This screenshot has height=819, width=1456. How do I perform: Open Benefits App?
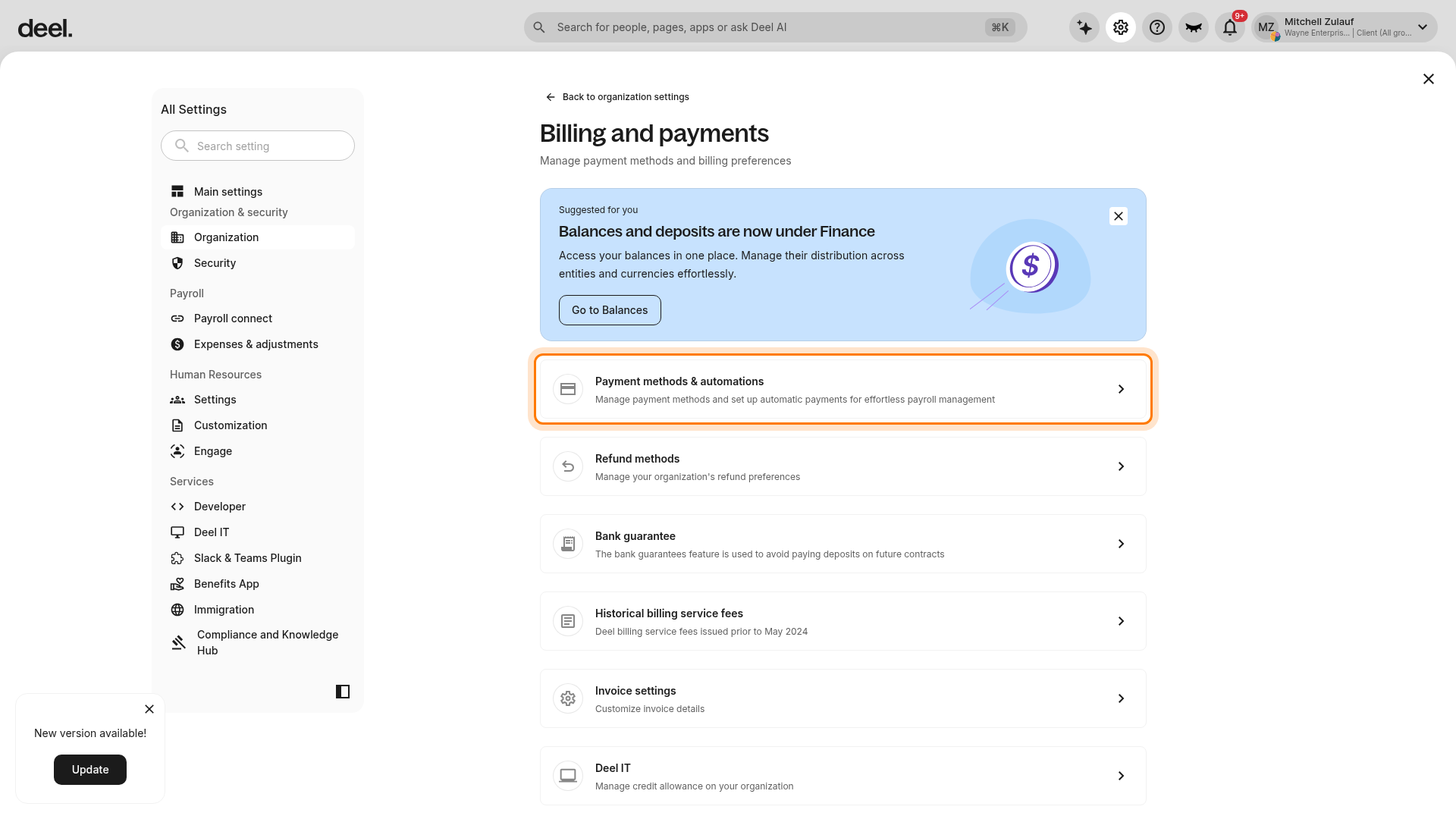tap(258, 584)
